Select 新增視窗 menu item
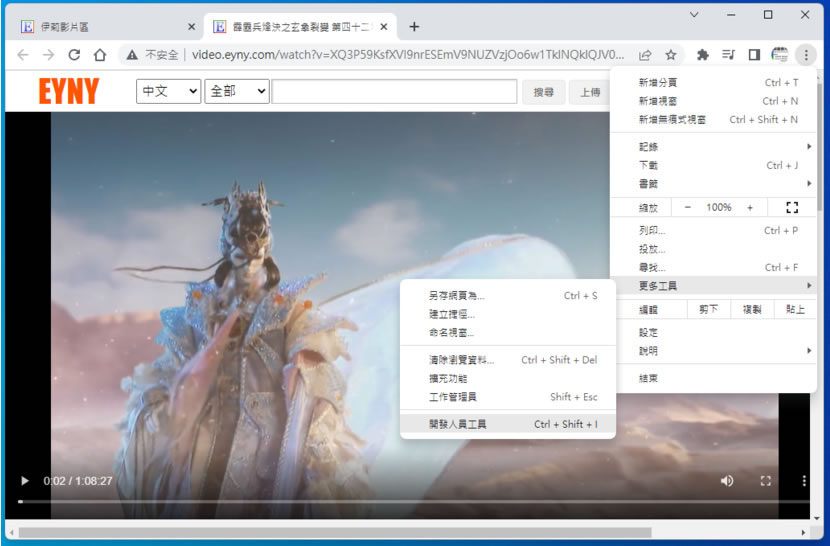The height and width of the screenshot is (546, 830). [x=712, y=101]
